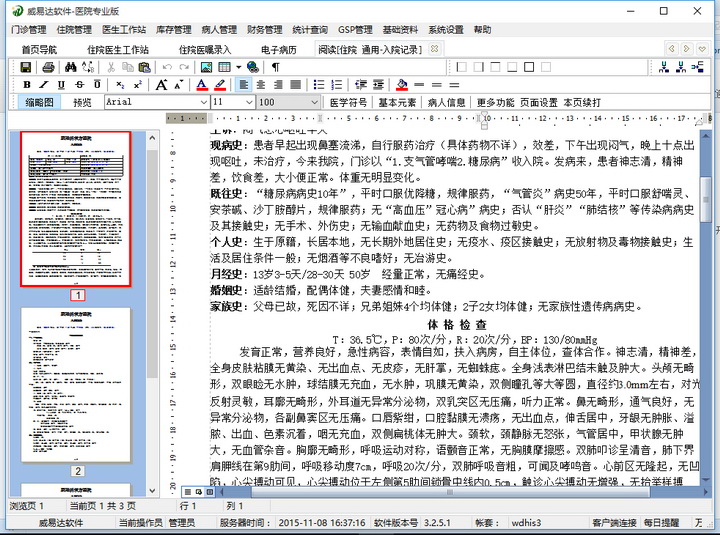
Task: Toggle Strikethrough formatting
Action: point(79,85)
